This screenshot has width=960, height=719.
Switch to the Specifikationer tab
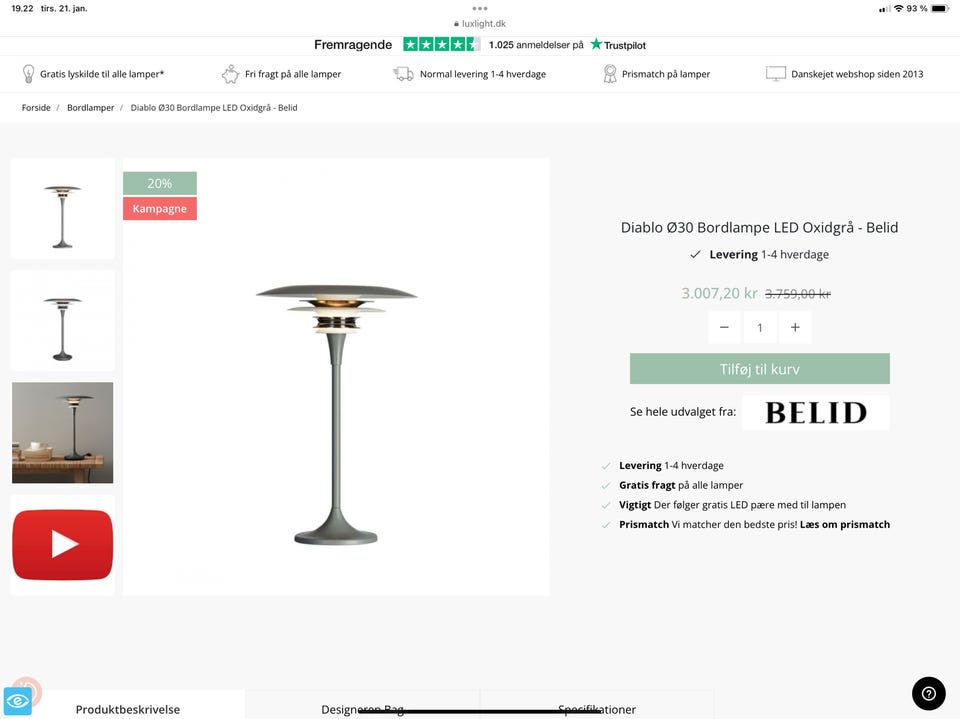coord(596,708)
